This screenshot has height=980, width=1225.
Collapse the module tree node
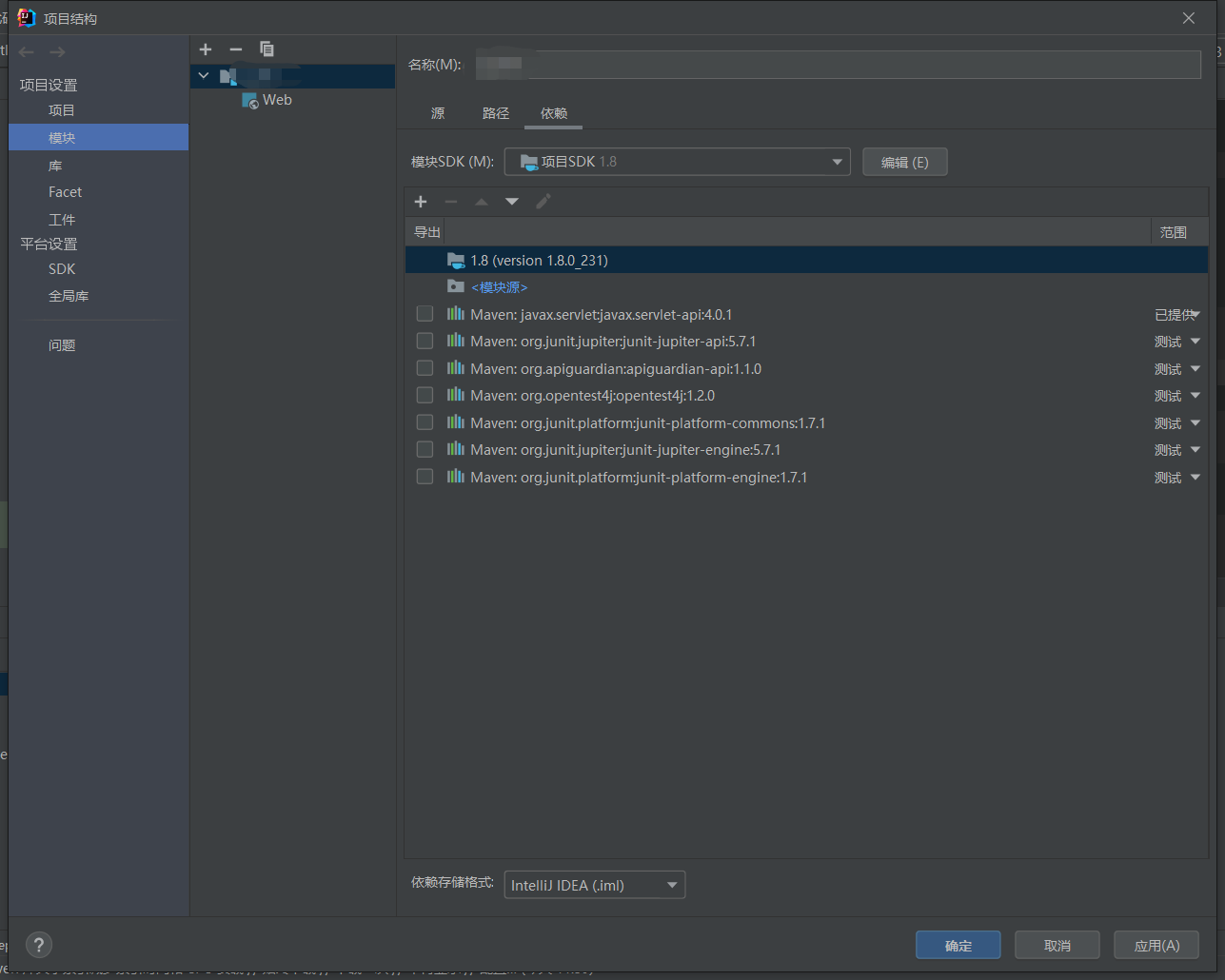tap(204, 76)
